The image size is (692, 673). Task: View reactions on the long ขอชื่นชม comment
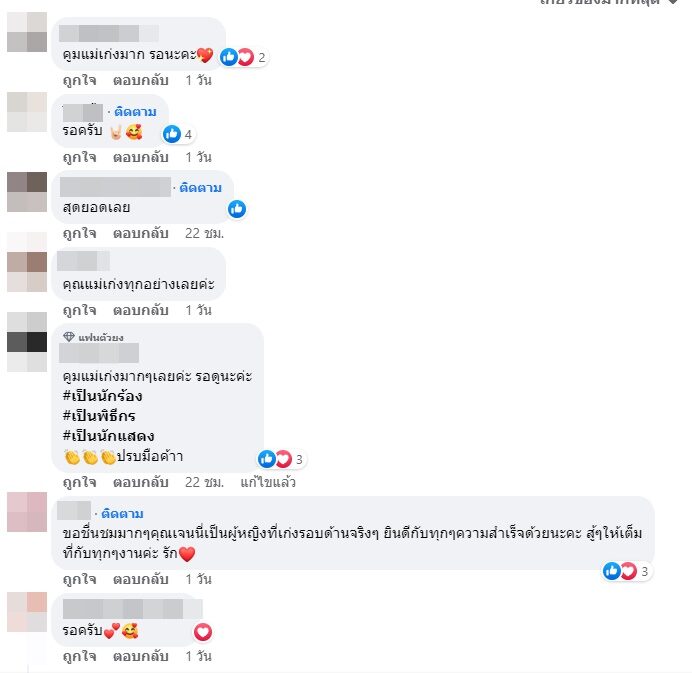coord(627,571)
